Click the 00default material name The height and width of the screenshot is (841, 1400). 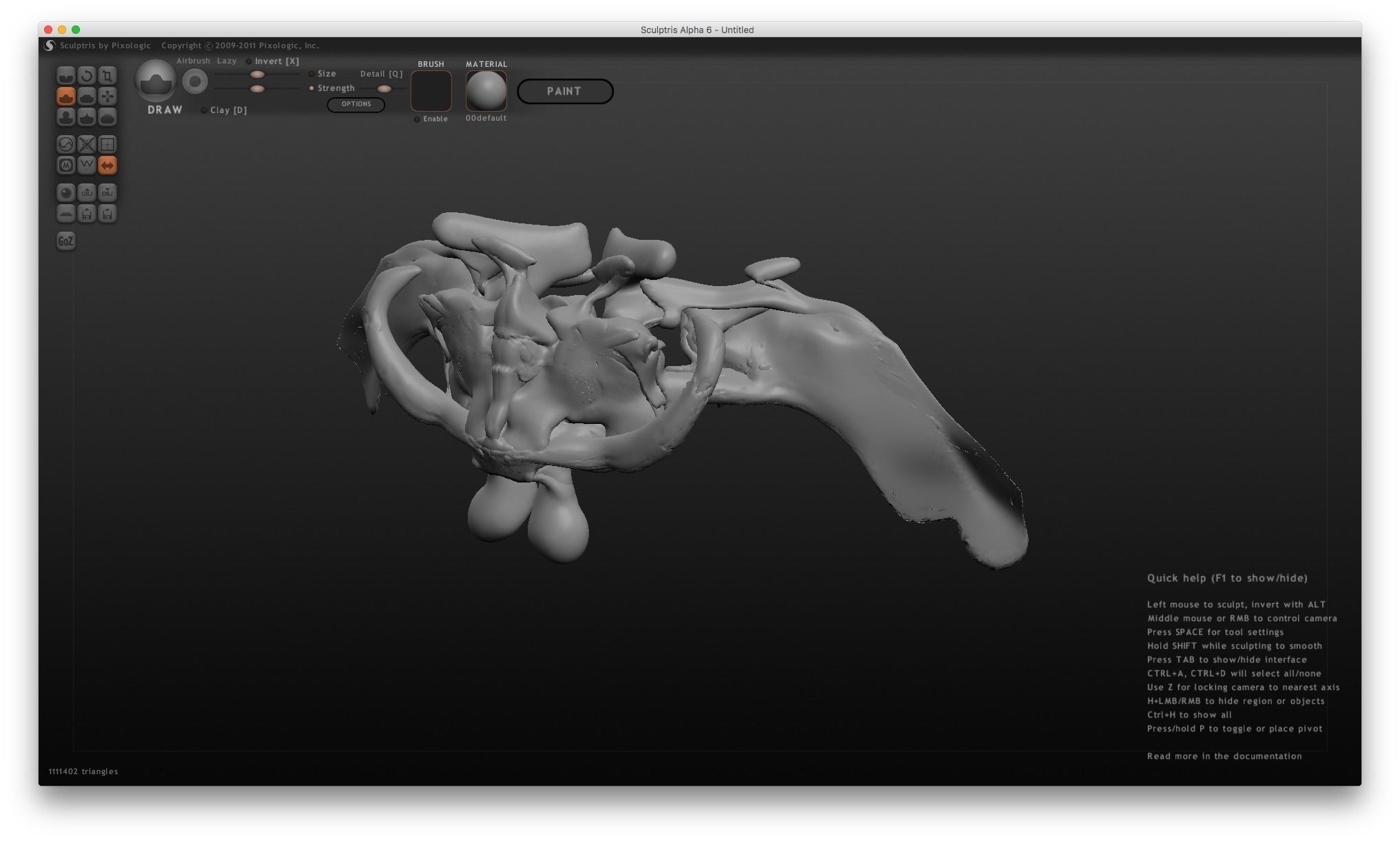coord(486,118)
